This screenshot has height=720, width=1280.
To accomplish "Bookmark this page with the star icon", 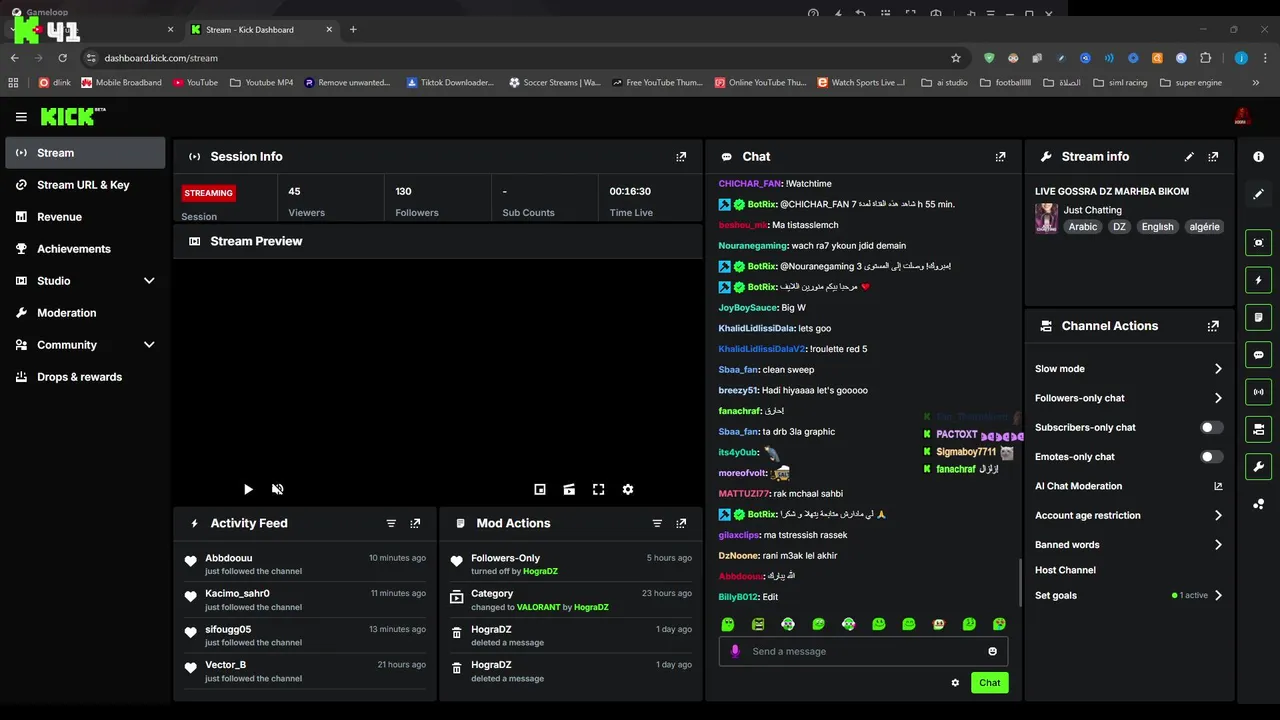I will (956, 58).
